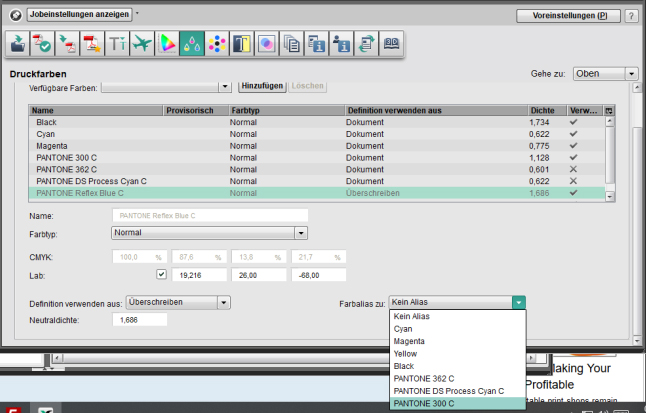Select the PANTONE DS Process Cyan C row

[x=317, y=181]
